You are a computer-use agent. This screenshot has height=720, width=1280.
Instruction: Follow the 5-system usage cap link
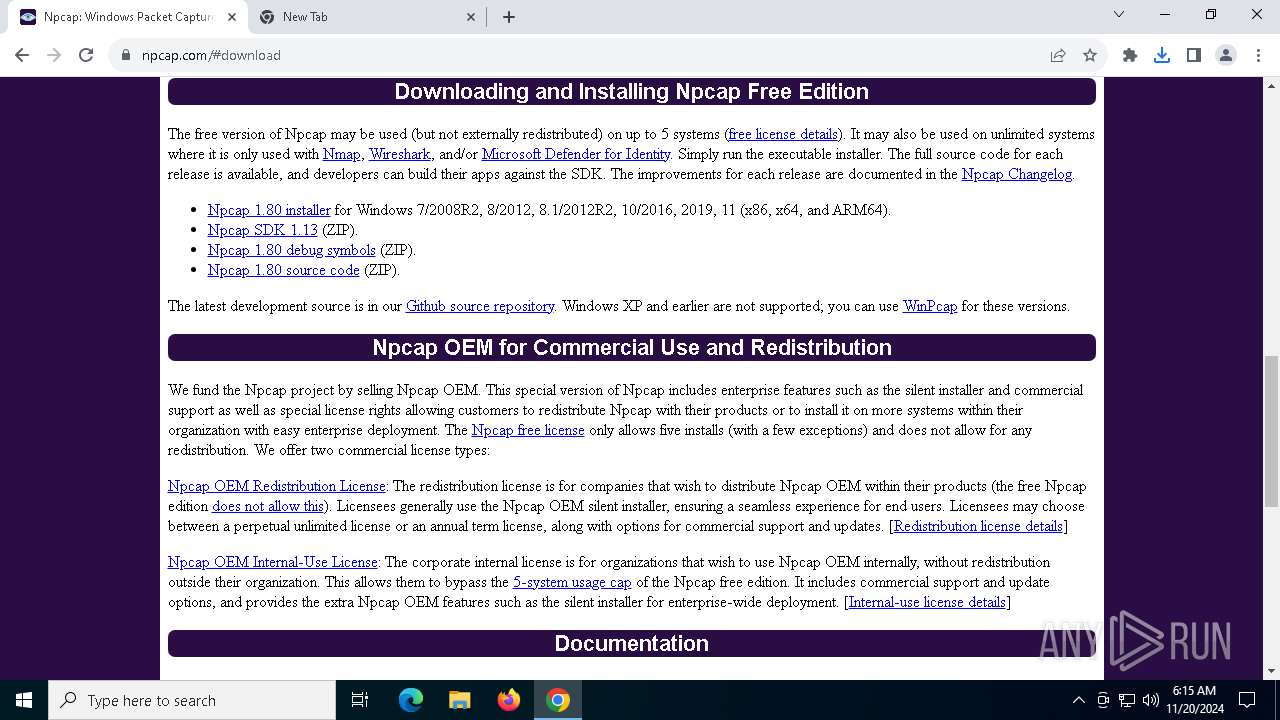point(572,582)
